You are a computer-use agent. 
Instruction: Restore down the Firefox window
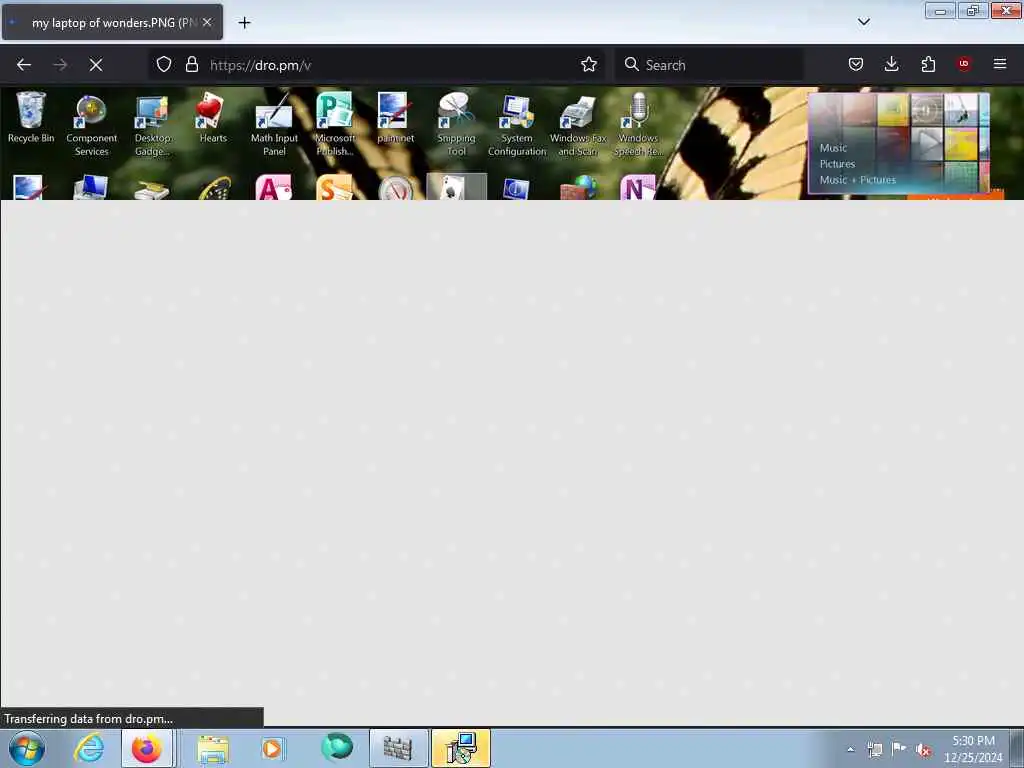click(972, 11)
